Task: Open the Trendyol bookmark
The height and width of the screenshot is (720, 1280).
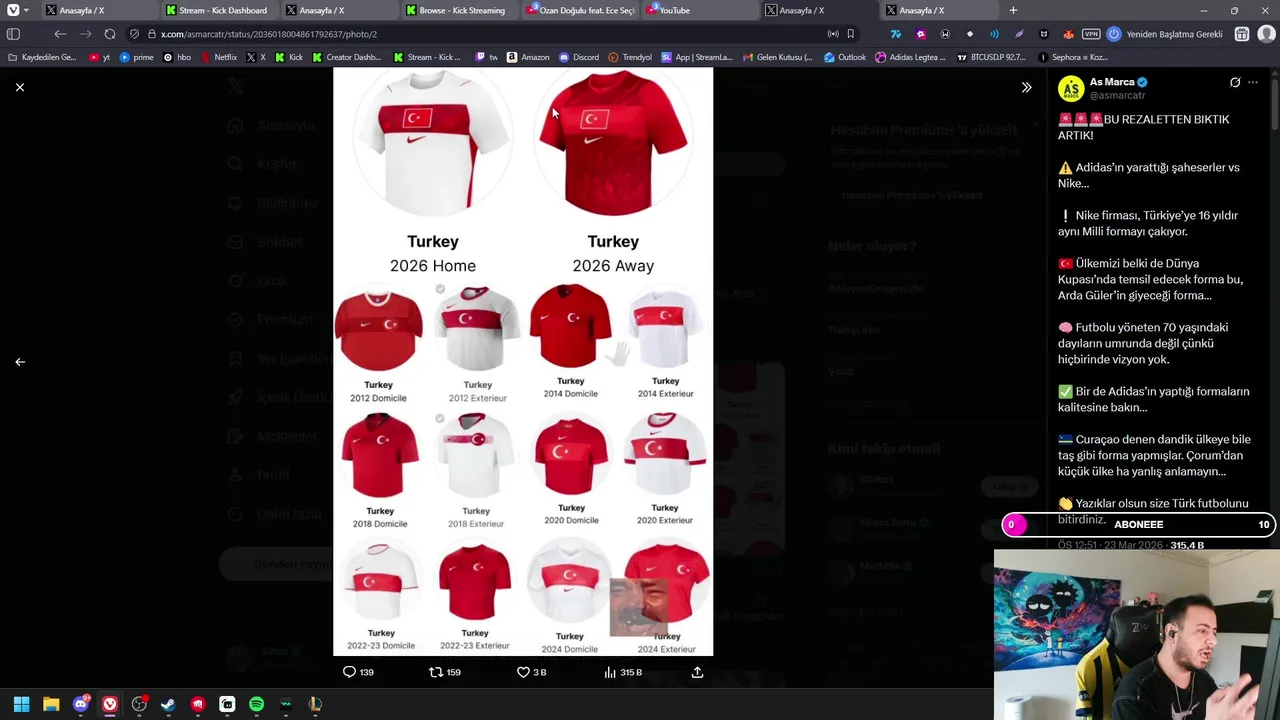Action: point(630,57)
